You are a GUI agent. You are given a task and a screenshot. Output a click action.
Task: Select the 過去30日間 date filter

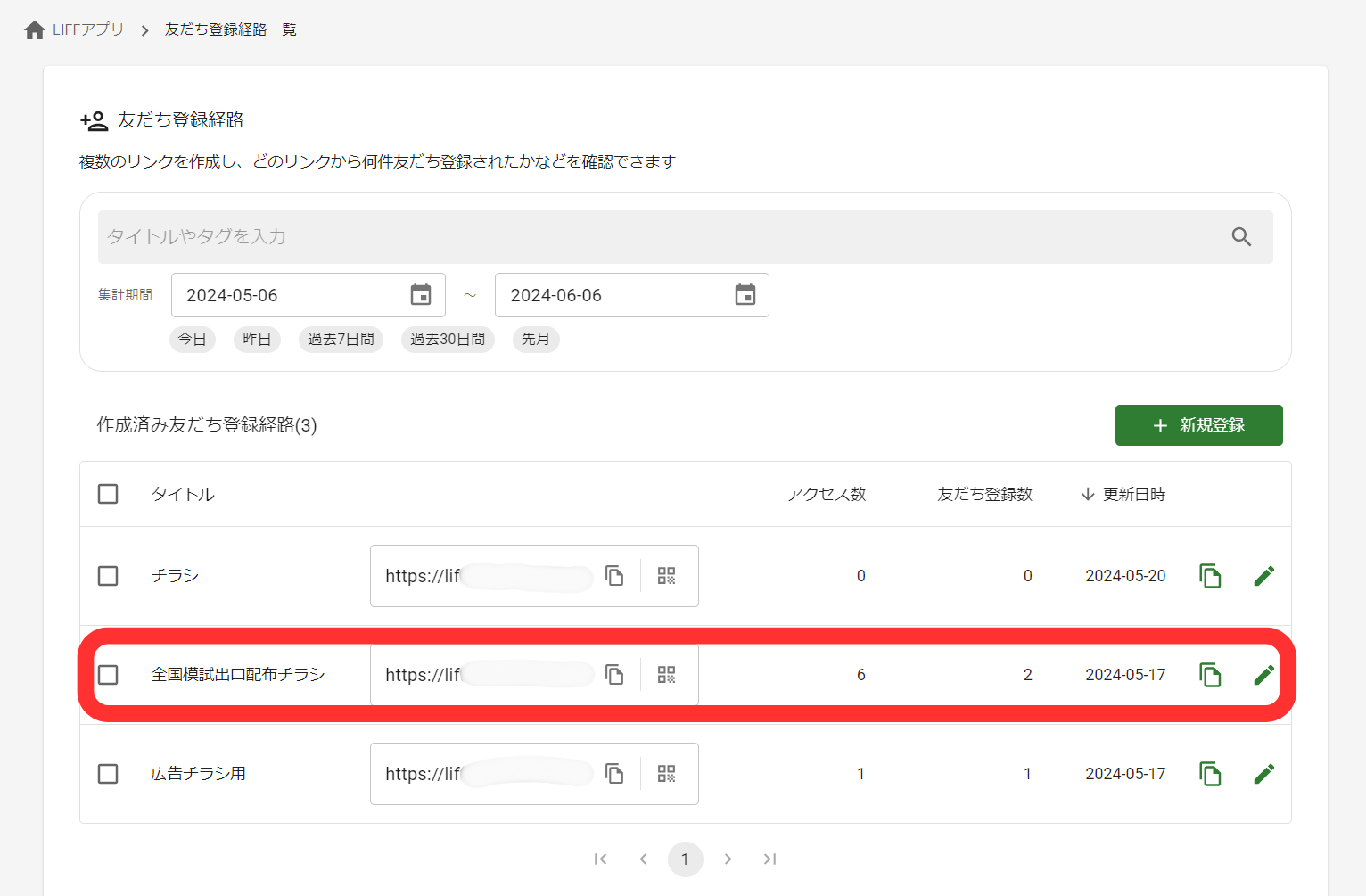tap(448, 339)
